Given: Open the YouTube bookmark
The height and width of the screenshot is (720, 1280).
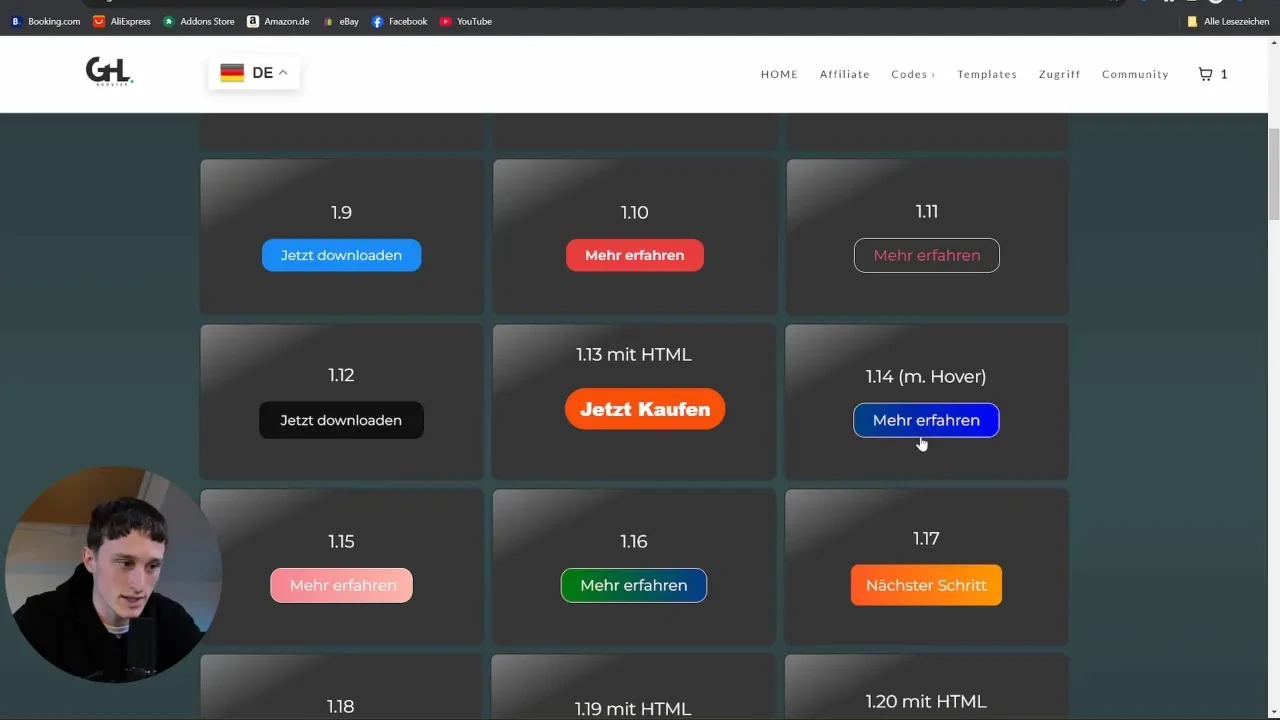Looking at the screenshot, I should (466, 21).
